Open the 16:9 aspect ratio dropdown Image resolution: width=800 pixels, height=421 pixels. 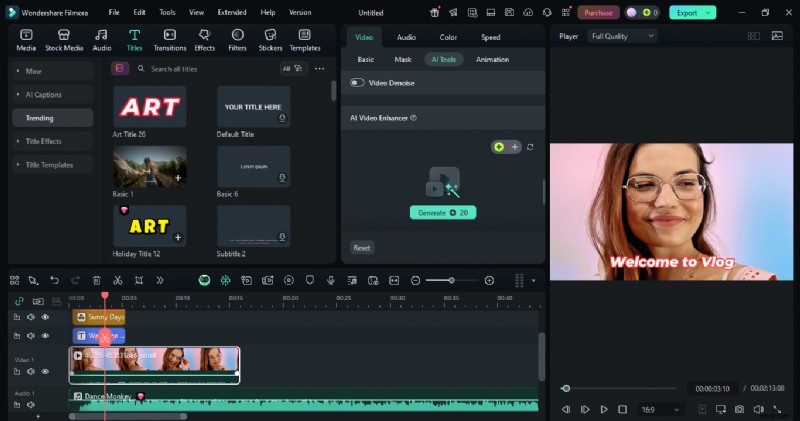point(662,409)
